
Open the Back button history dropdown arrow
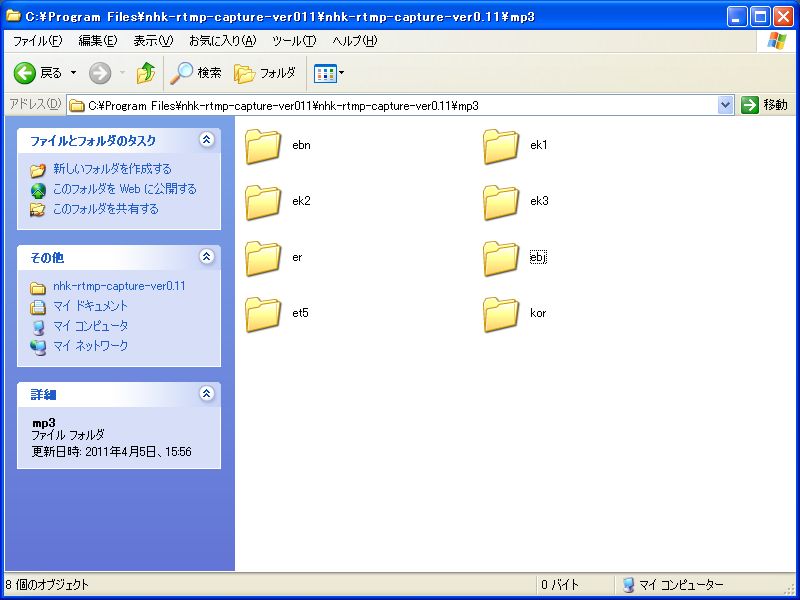click(x=73, y=73)
